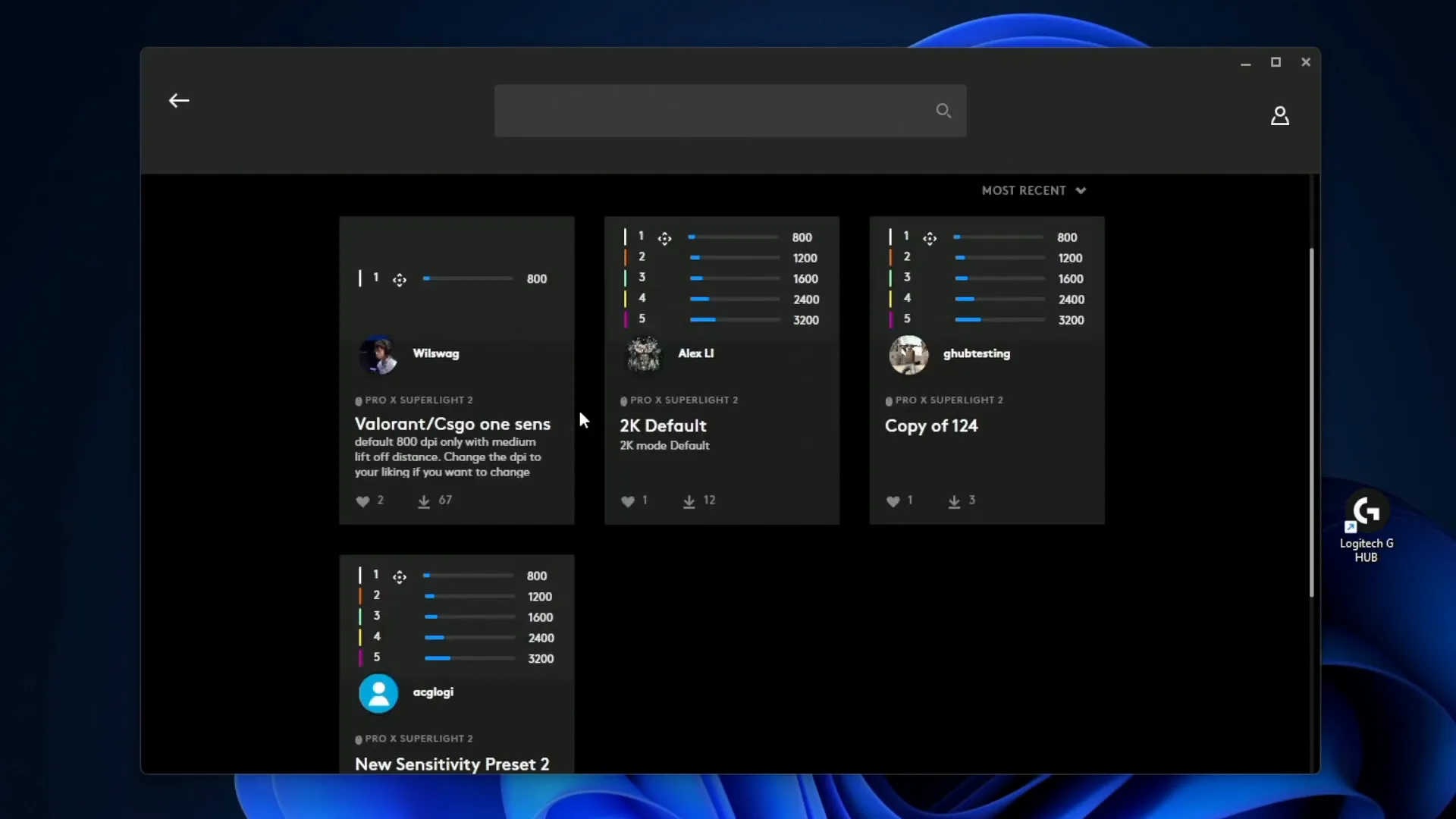Open the user account profile icon

pyautogui.click(x=1280, y=115)
